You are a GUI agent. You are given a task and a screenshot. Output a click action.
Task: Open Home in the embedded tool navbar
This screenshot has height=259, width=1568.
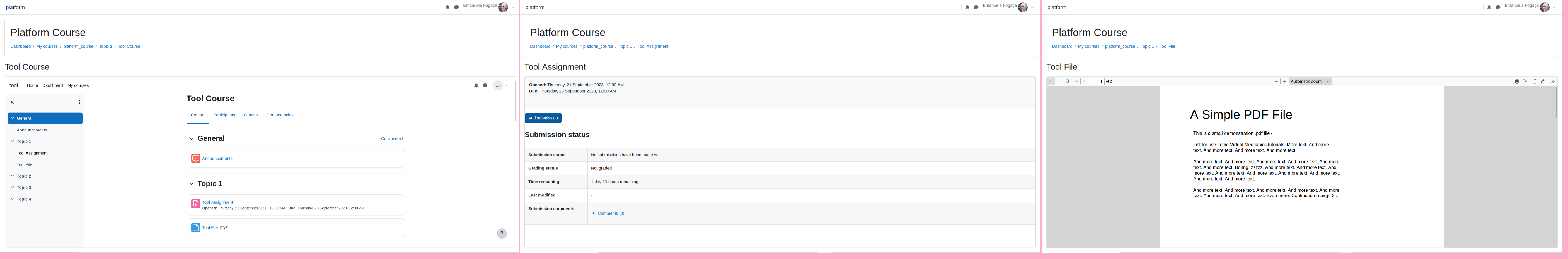(x=32, y=85)
